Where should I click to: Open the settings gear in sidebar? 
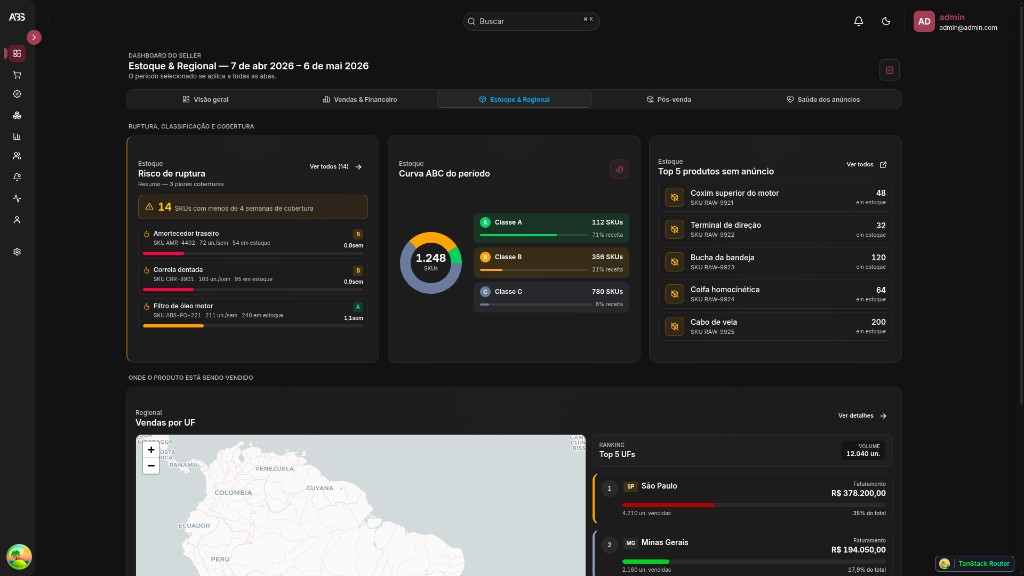[17, 251]
